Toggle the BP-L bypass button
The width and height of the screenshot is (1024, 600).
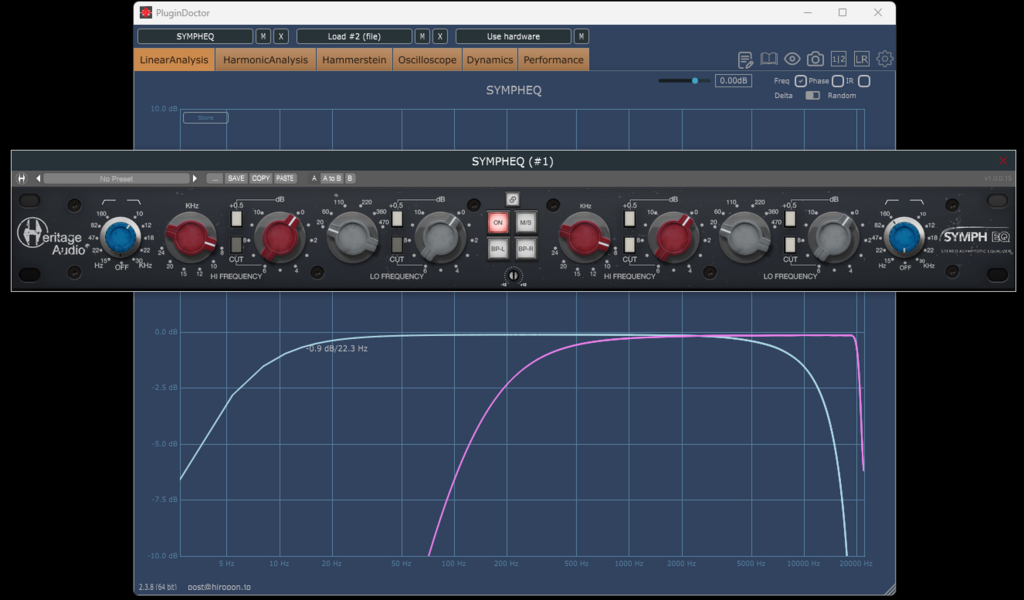pos(498,249)
